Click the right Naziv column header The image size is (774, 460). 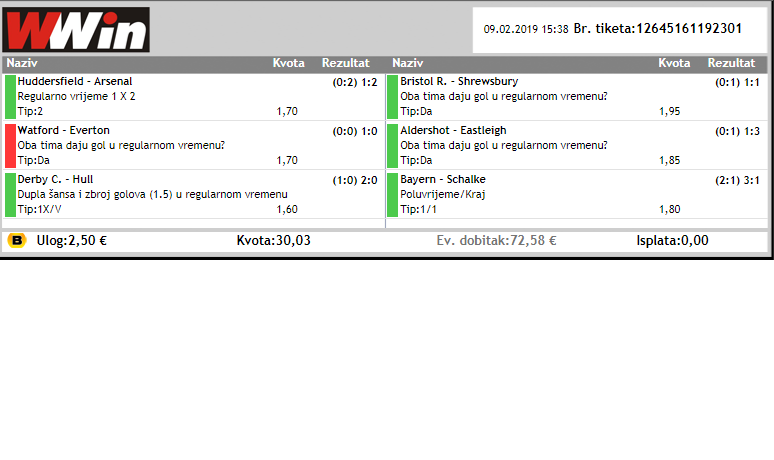[x=408, y=63]
